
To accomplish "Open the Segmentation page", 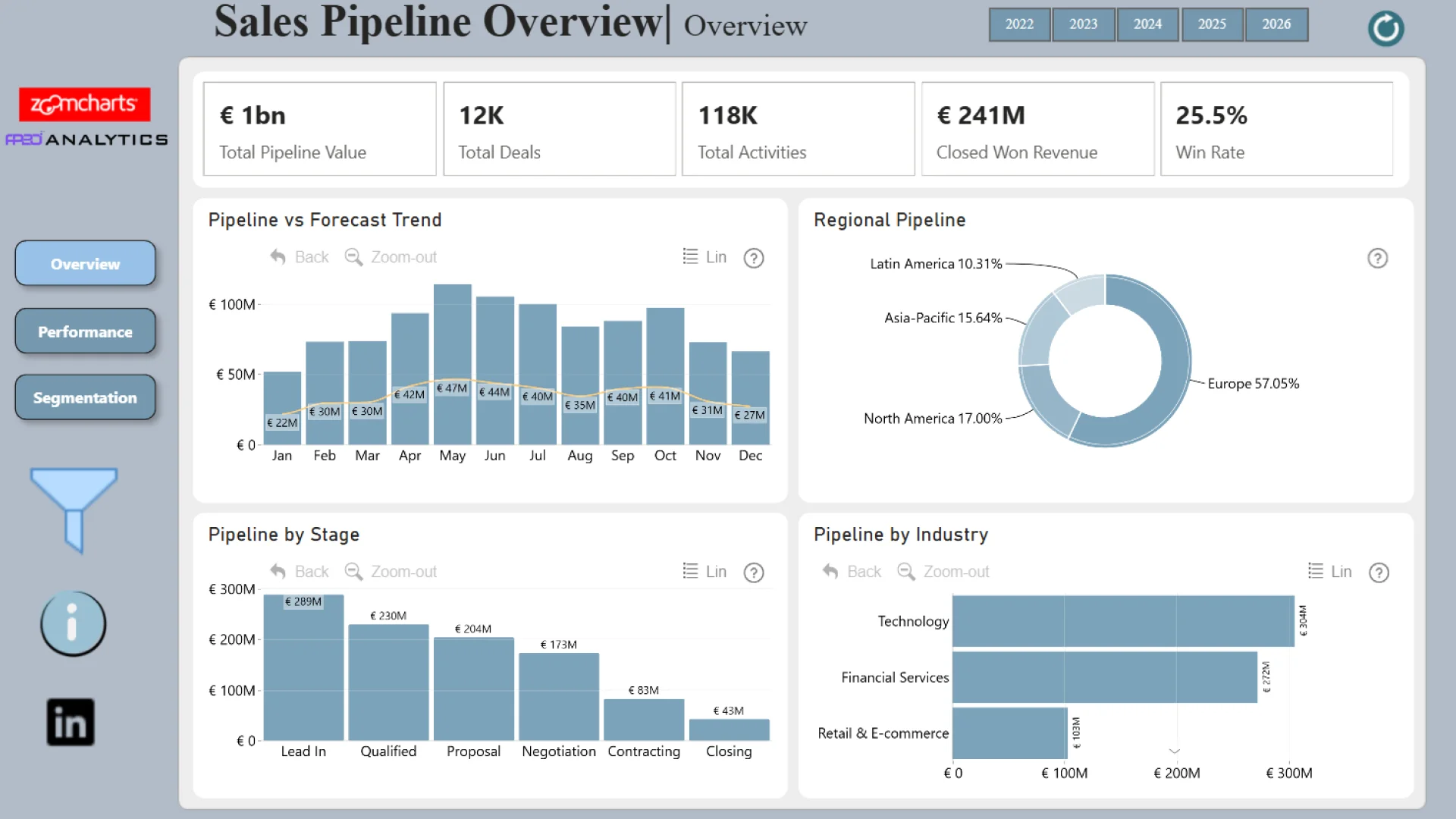I will point(85,397).
